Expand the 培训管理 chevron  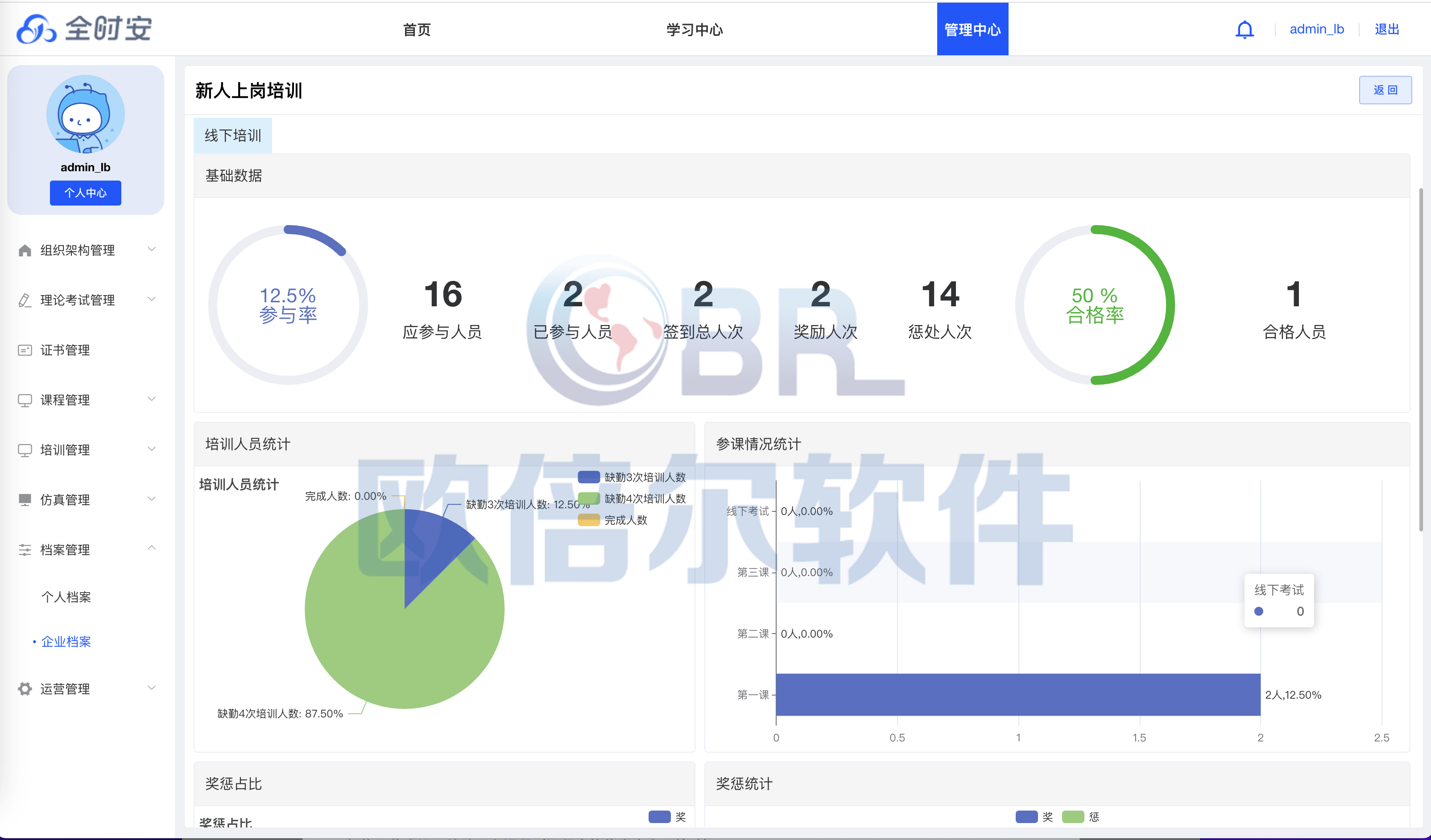(x=152, y=449)
